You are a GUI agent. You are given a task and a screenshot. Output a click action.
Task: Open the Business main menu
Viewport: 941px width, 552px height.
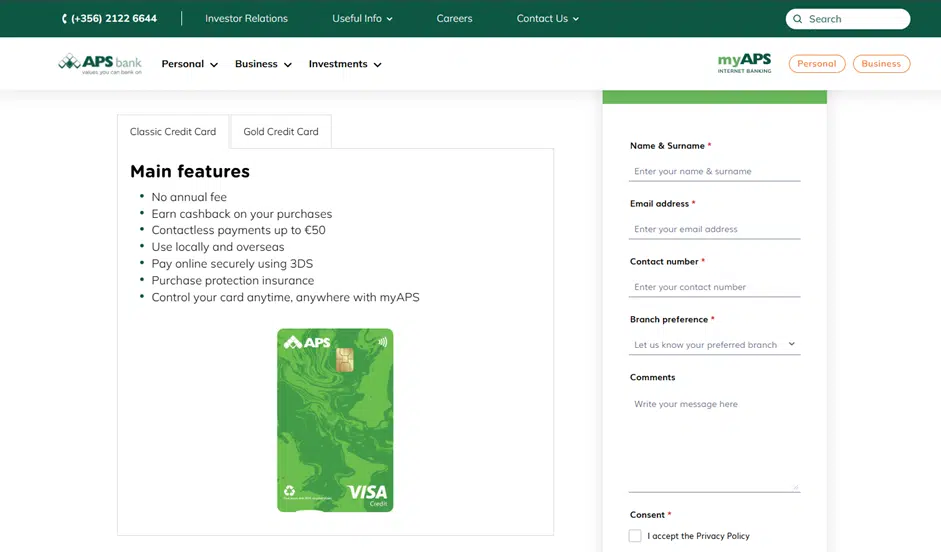[x=263, y=64]
